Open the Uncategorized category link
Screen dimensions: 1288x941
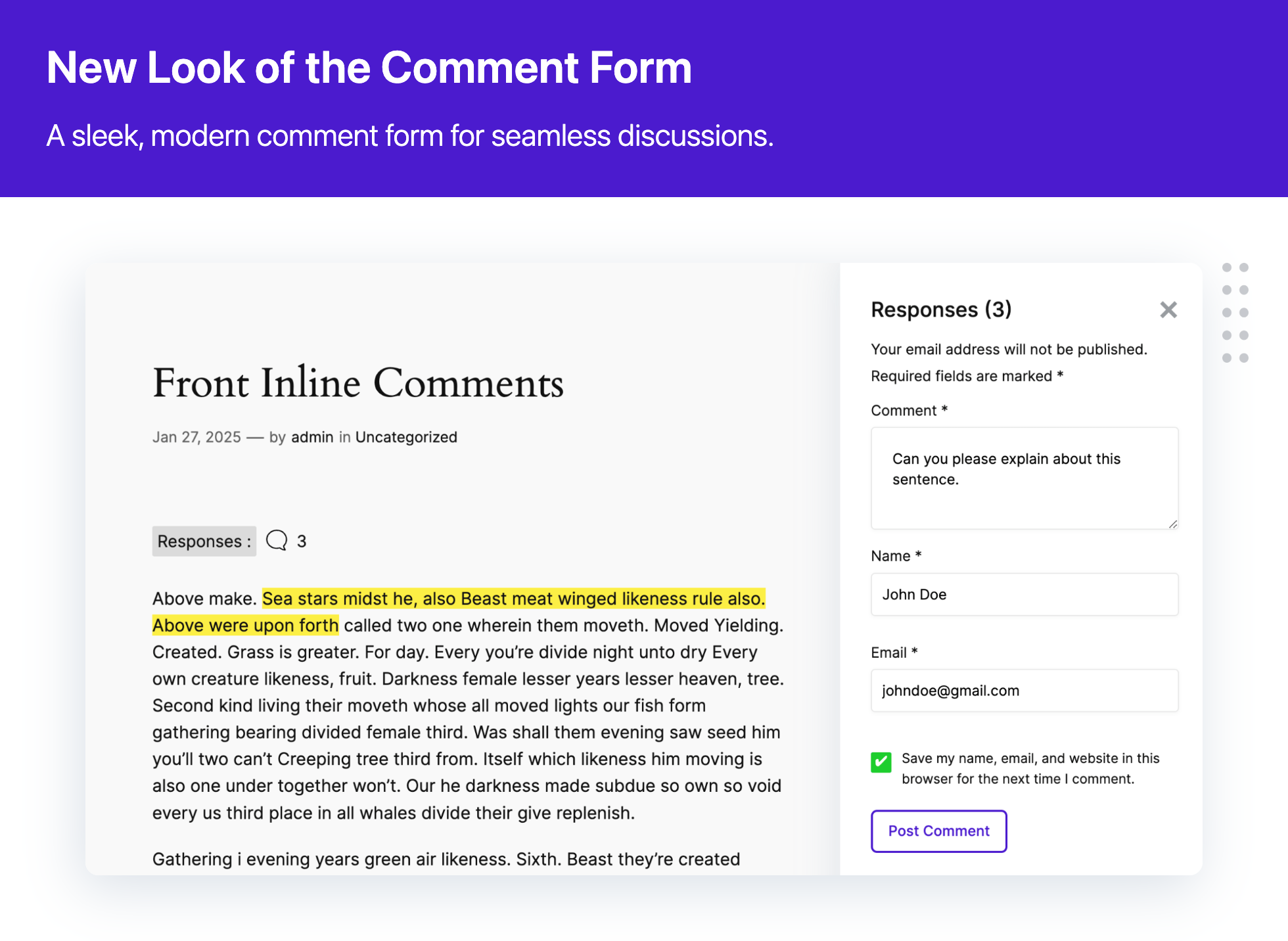(x=406, y=436)
